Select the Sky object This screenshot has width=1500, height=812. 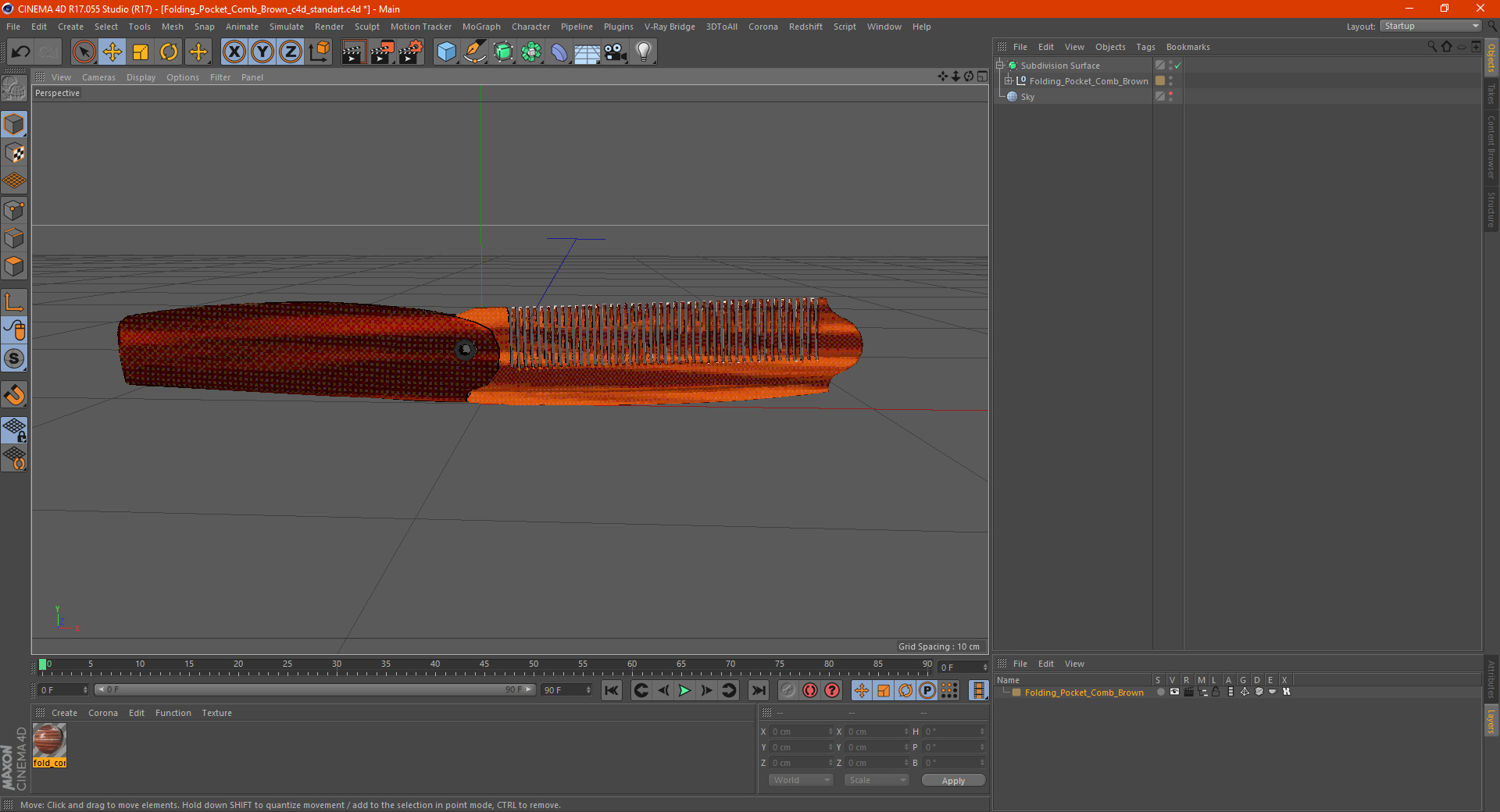pos(1027,97)
